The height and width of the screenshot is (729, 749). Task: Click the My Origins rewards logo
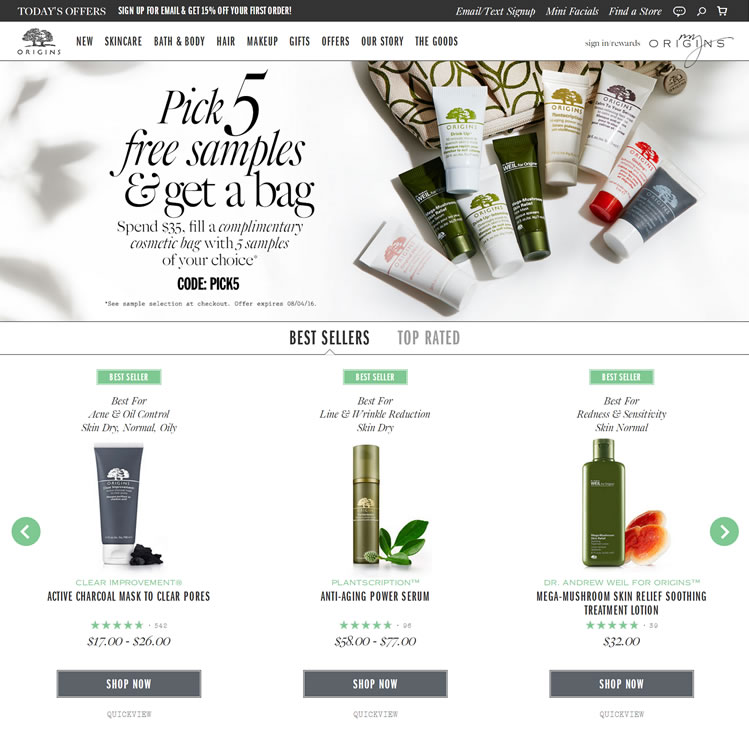(x=690, y=44)
